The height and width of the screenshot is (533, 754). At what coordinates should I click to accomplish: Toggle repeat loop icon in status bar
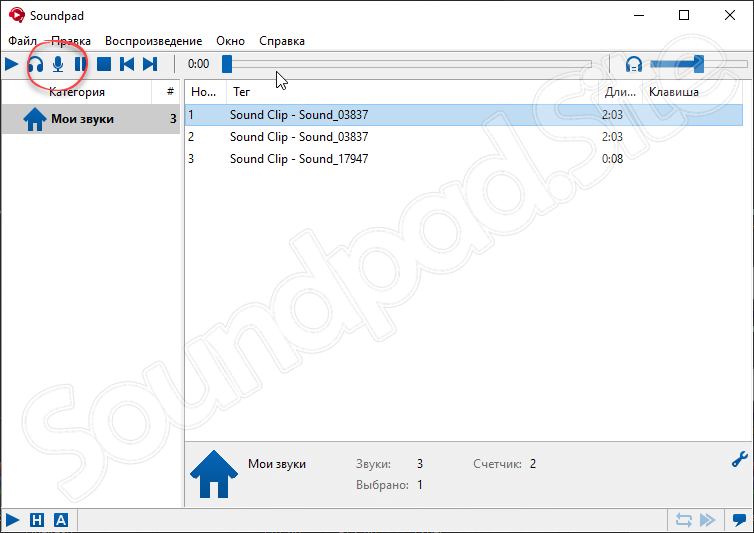(x=683, y=520)
